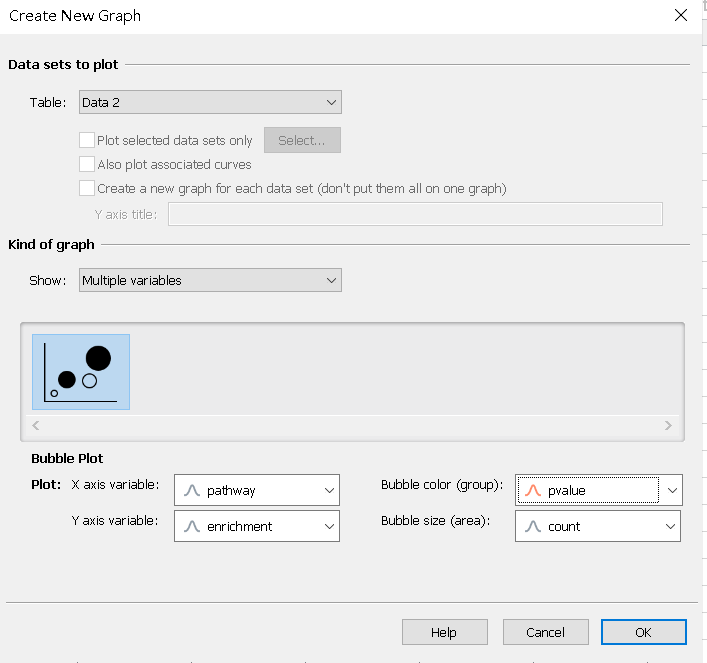Click the right scroll arrow of graph gallery
This screenshot has height=663, width=707.
pyautogui.click(x=668, y=425)
